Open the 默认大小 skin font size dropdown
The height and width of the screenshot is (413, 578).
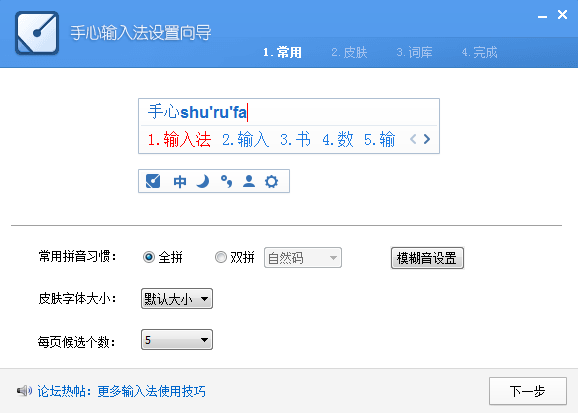177,299
